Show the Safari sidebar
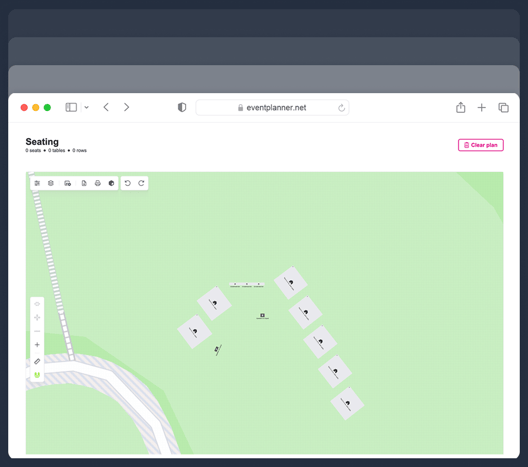 tap(71, 107)
